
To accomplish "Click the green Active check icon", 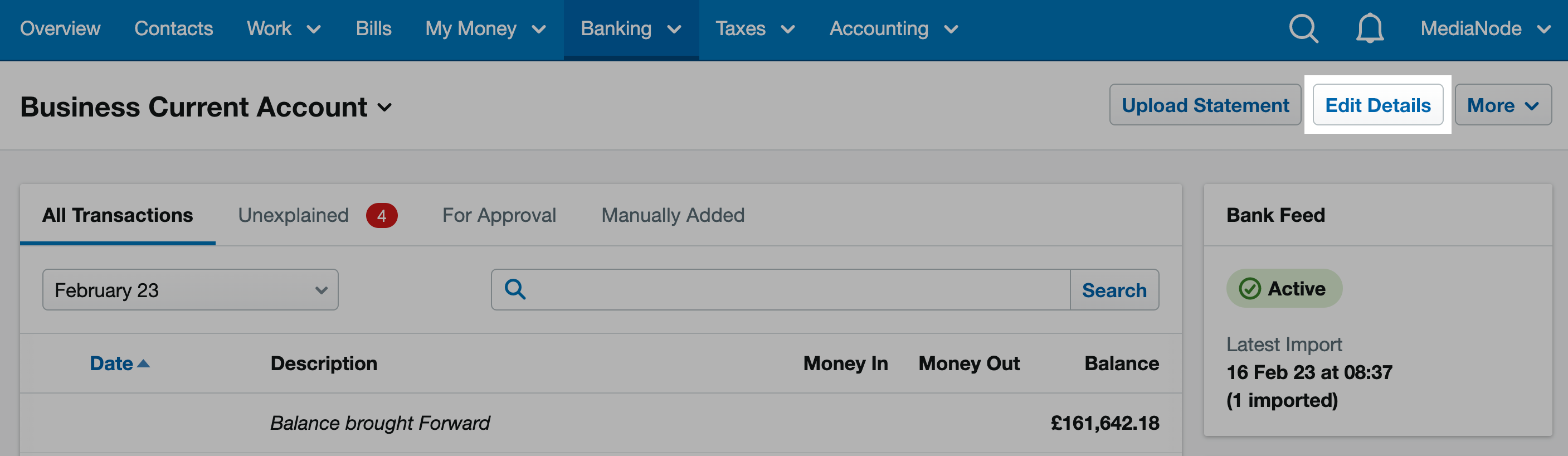I will click(x=1250, y=289).
